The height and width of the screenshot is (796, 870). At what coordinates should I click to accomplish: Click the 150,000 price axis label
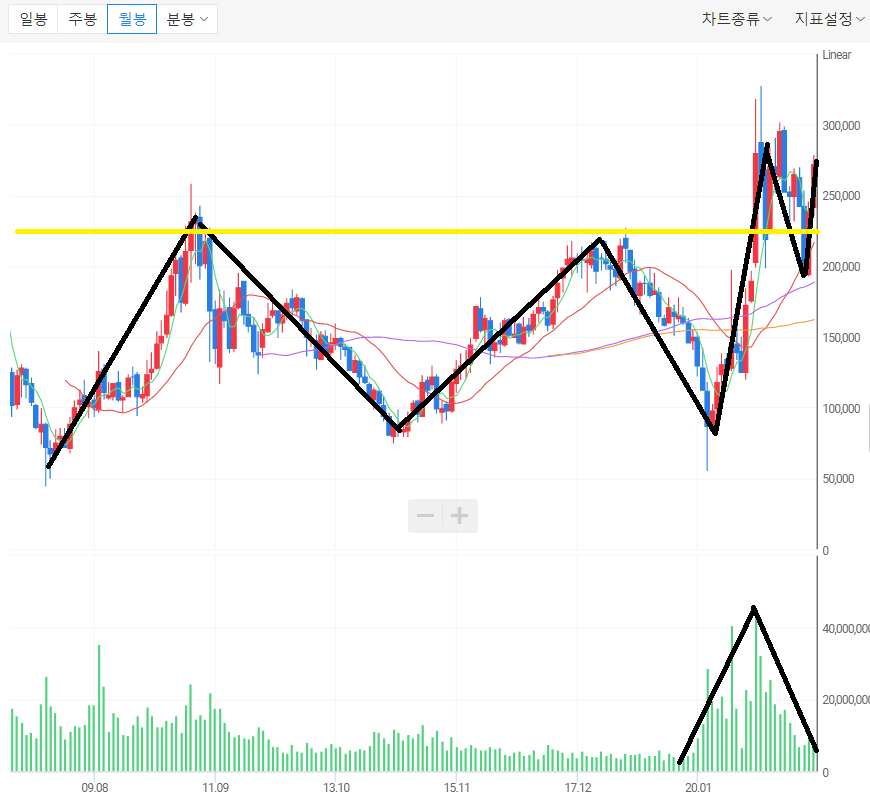tap(841, 338)
